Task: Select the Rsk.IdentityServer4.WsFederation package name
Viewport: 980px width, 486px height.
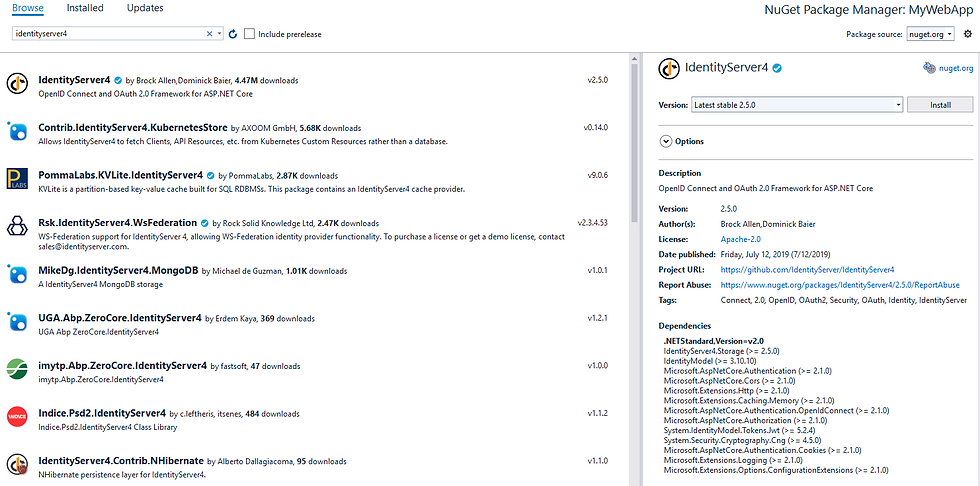Action: coord(118,222)
